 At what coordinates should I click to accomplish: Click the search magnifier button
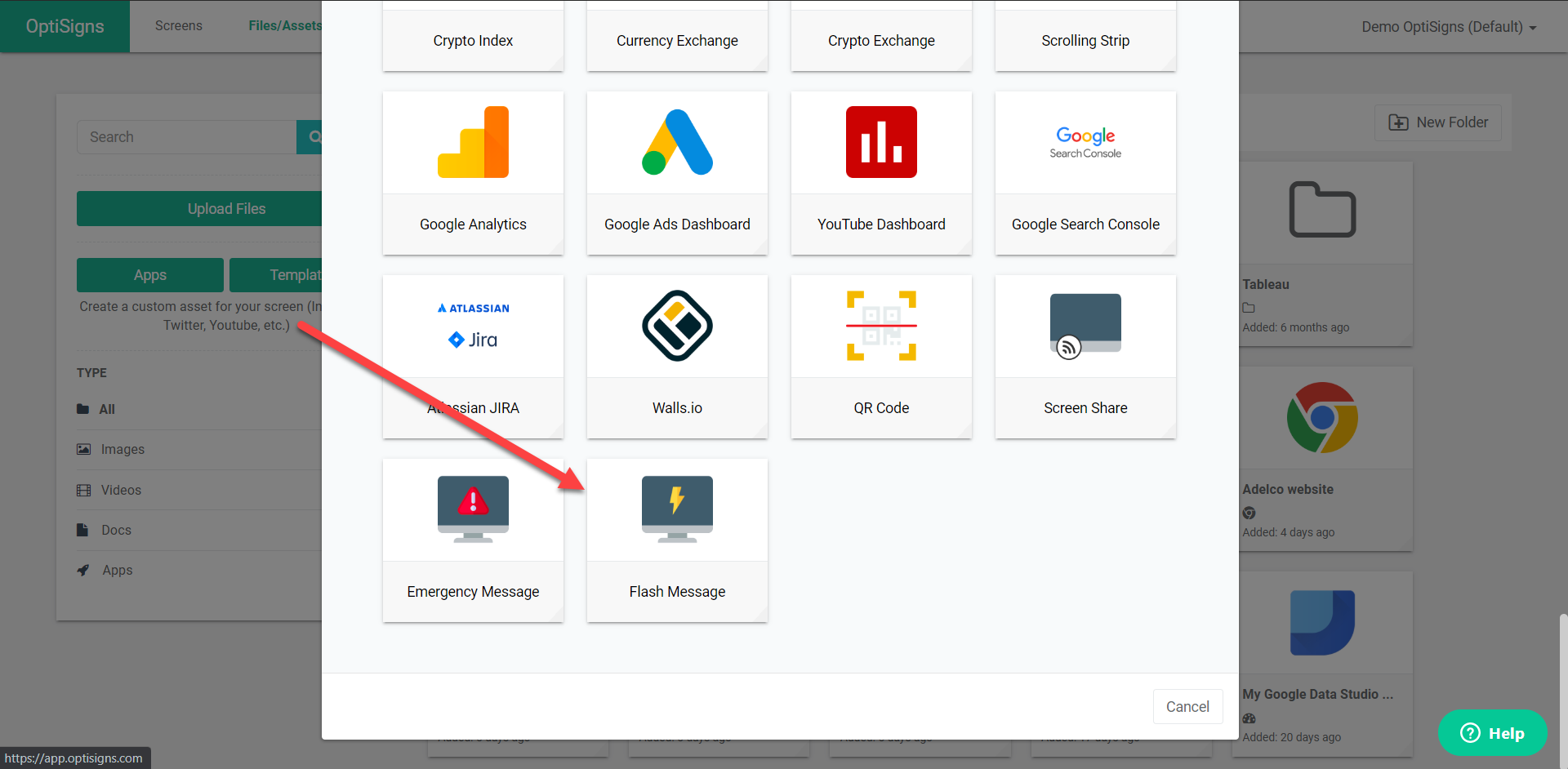coord(310,137)
